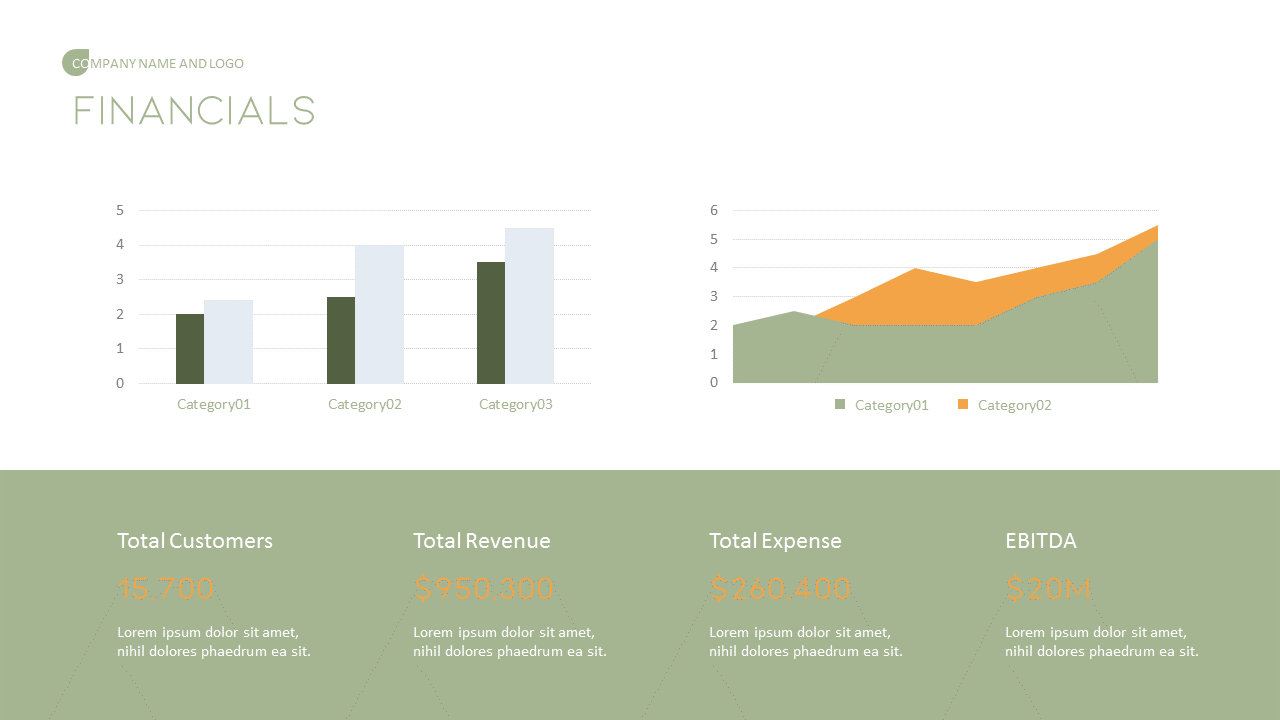Viewport: 1280px width, 720px height.
Task: Click the lorem ipsum text under Total Expense
Action: pos(805,641)
